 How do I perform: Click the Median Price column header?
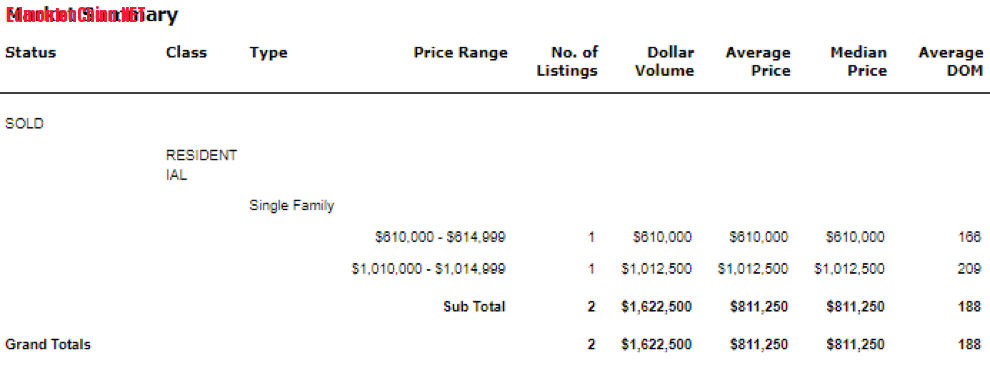tap(858, 61)
